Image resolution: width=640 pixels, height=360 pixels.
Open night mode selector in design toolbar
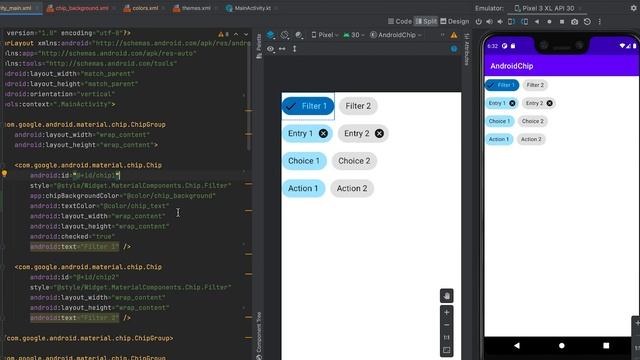point(299,36)
